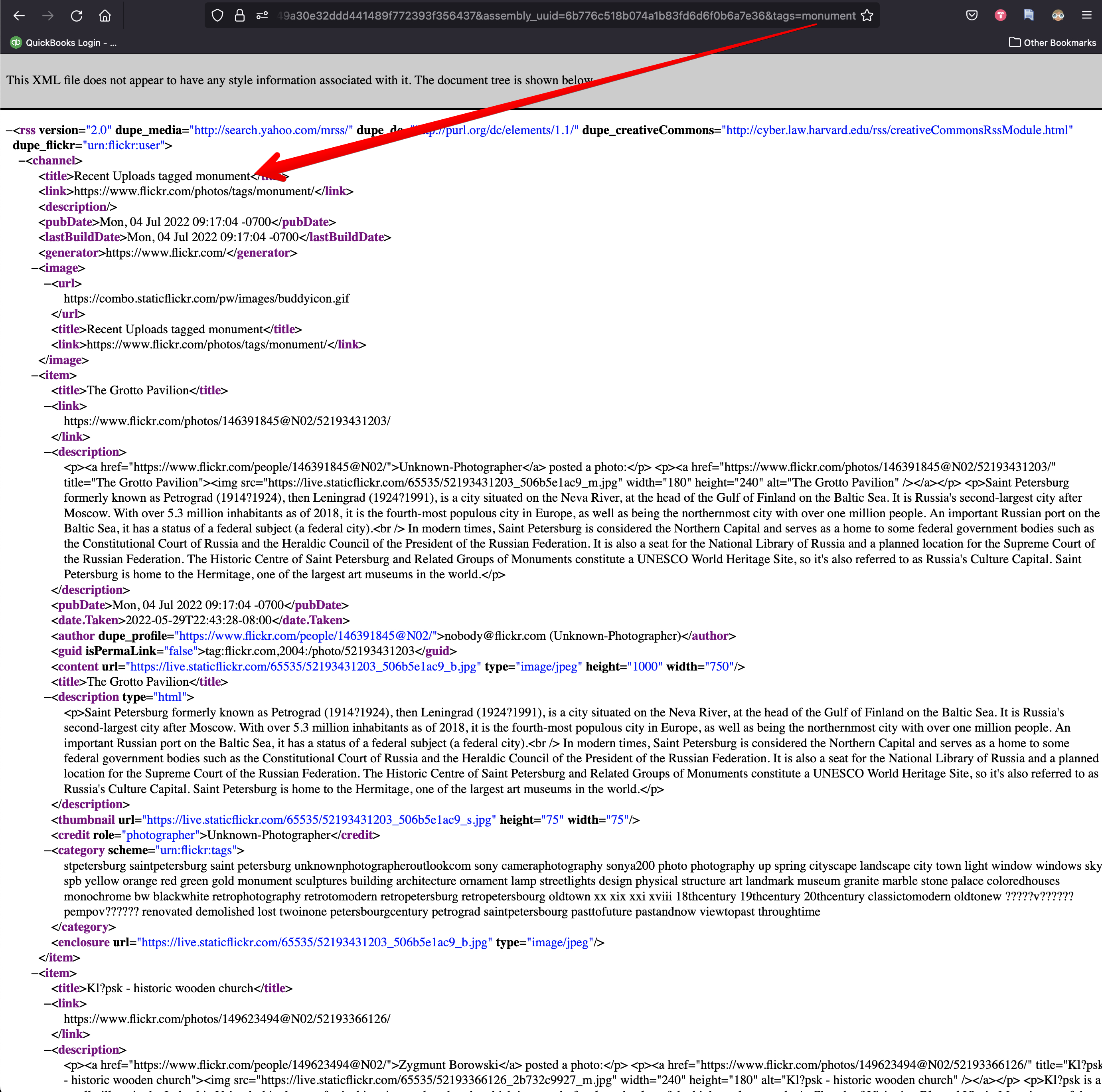The height and width of the screenshot is (1092, 1102).
Task: Open the Firefox hamburger menu
Action: point(1086,16)
